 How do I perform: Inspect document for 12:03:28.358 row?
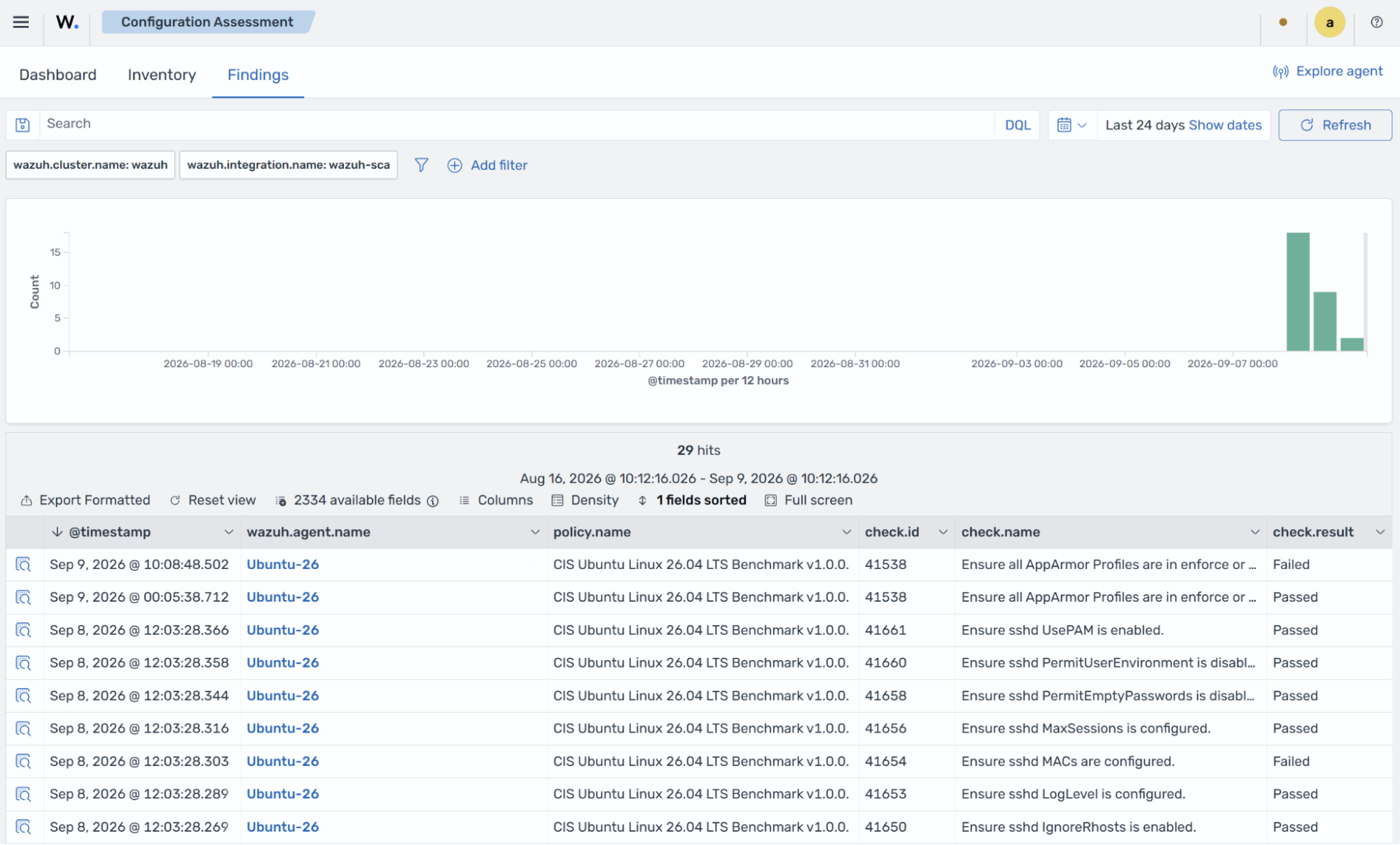point(23,663)
